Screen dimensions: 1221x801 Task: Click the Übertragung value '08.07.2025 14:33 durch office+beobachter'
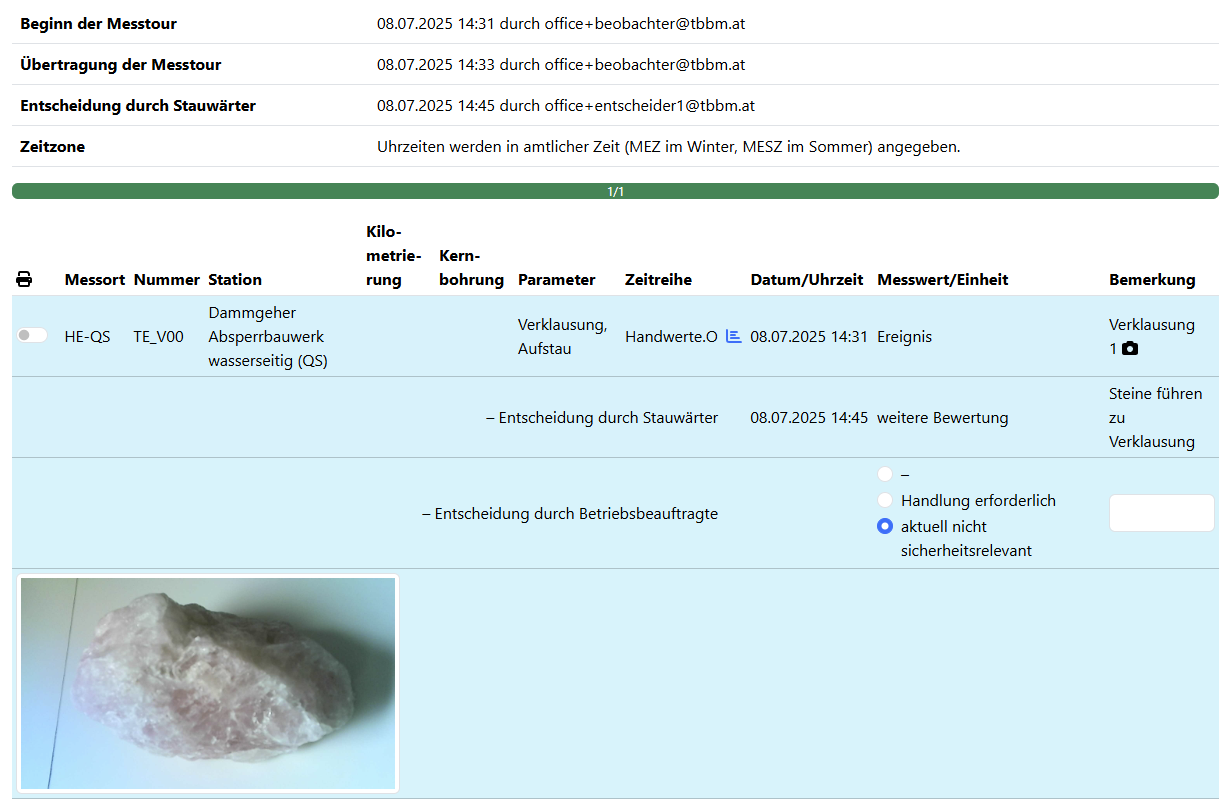[x=561, y=64]
